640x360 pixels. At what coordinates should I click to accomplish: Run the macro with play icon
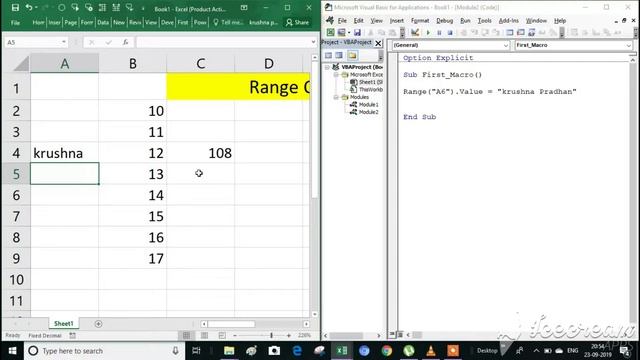428,32
